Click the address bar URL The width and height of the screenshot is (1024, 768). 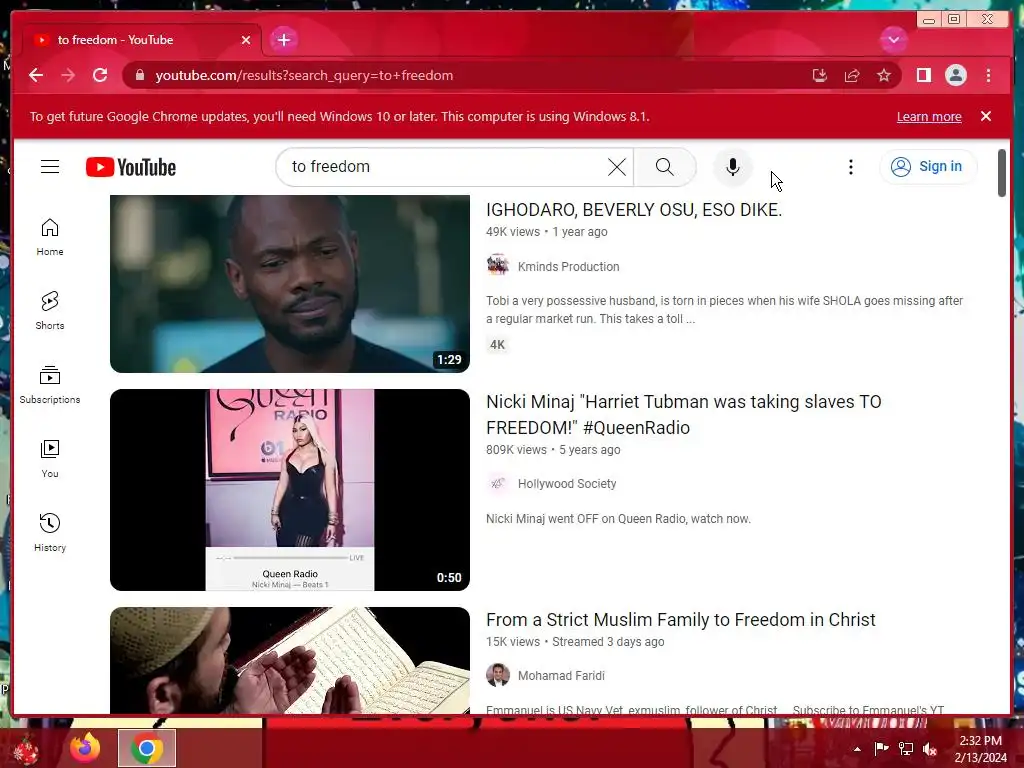pyautogui.click(x=304, y=75)
